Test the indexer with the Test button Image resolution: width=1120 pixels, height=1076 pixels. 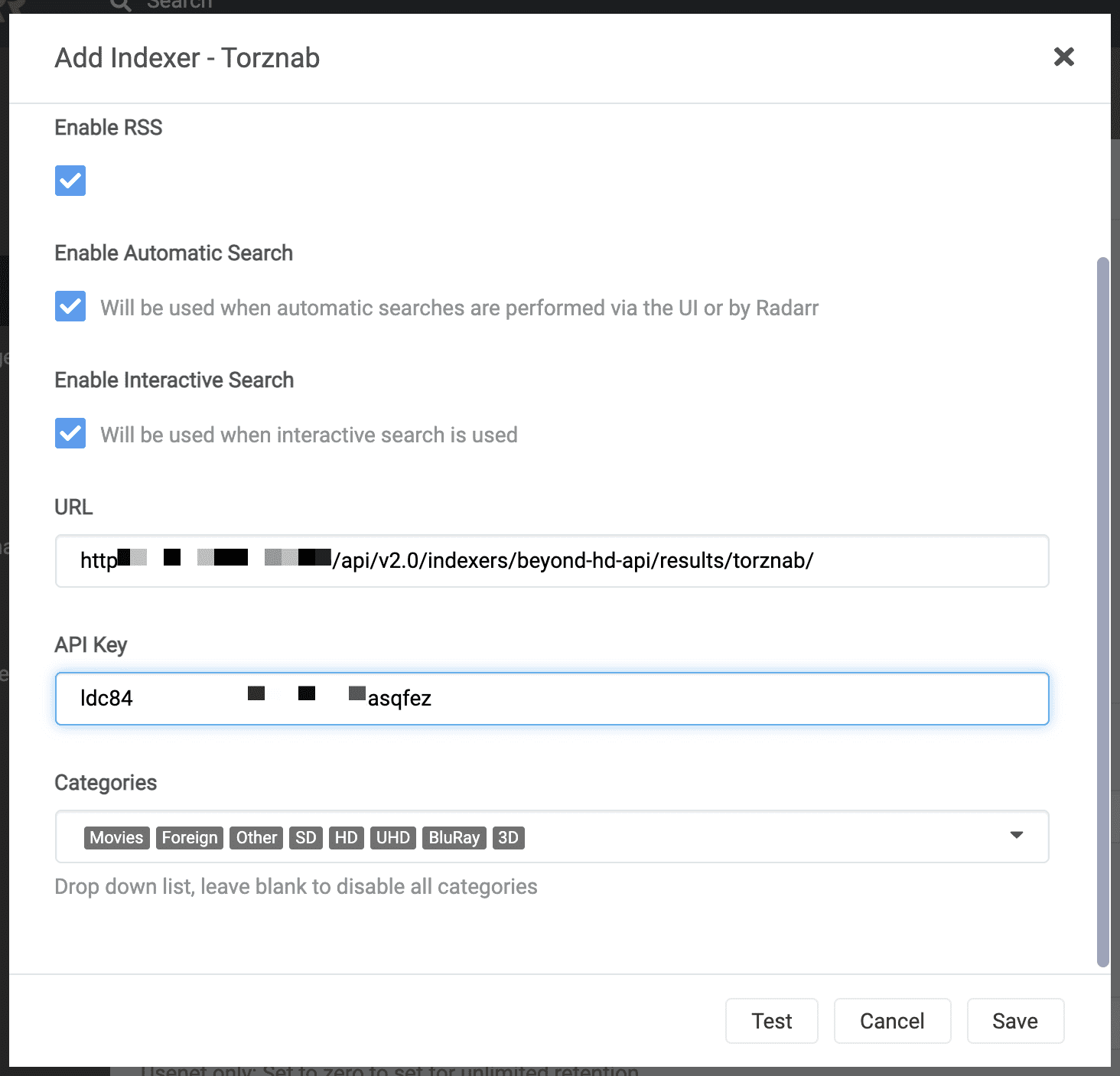(x=772, y=1021)
